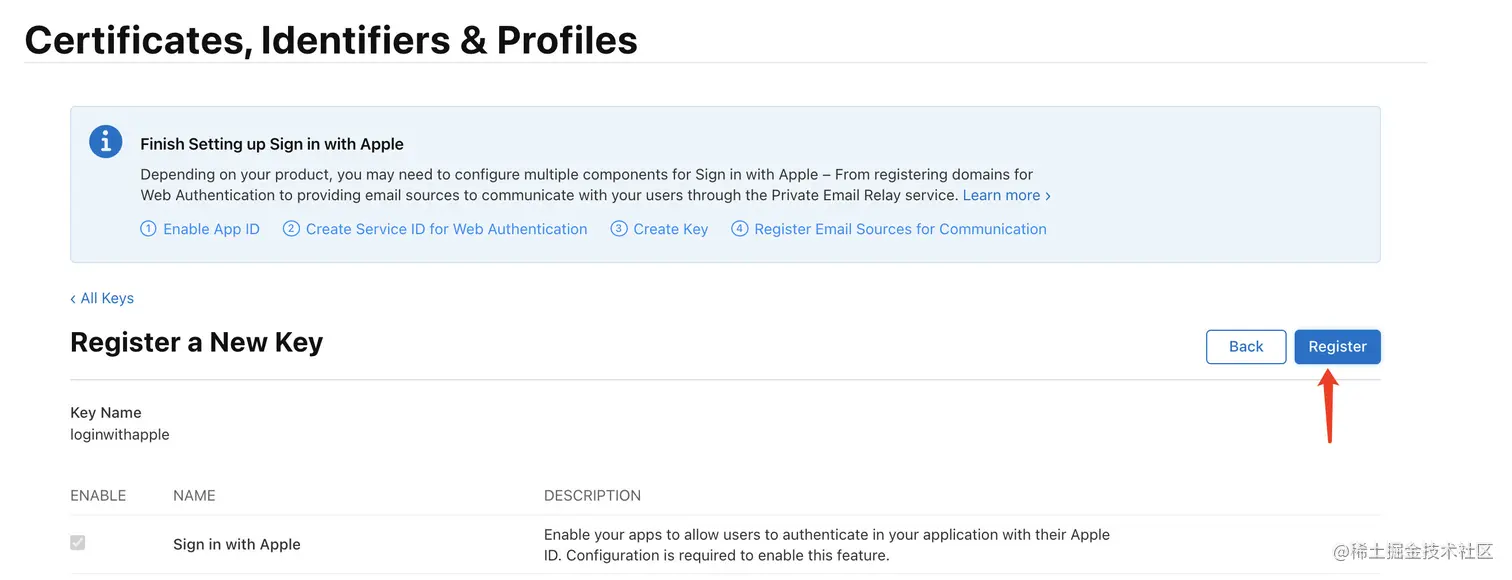Return to the All Keys list
1512x580 pixels.
[107, 298]
